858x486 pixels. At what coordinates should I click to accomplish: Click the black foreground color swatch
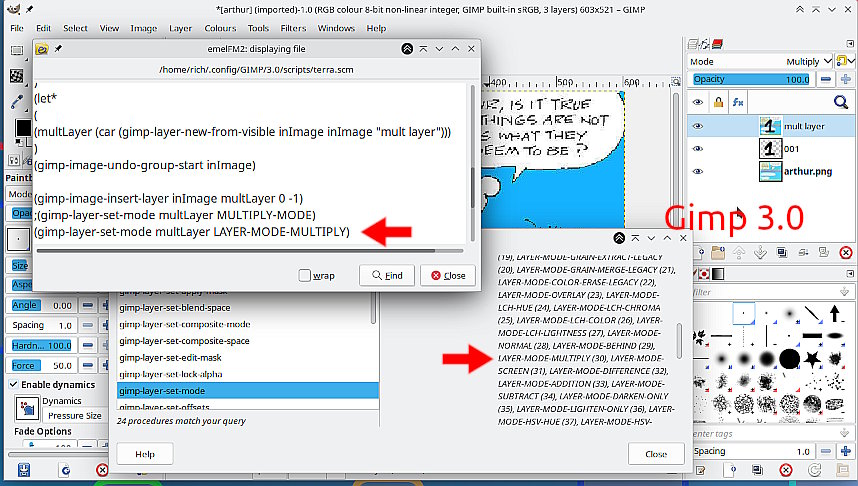point(22,127)
